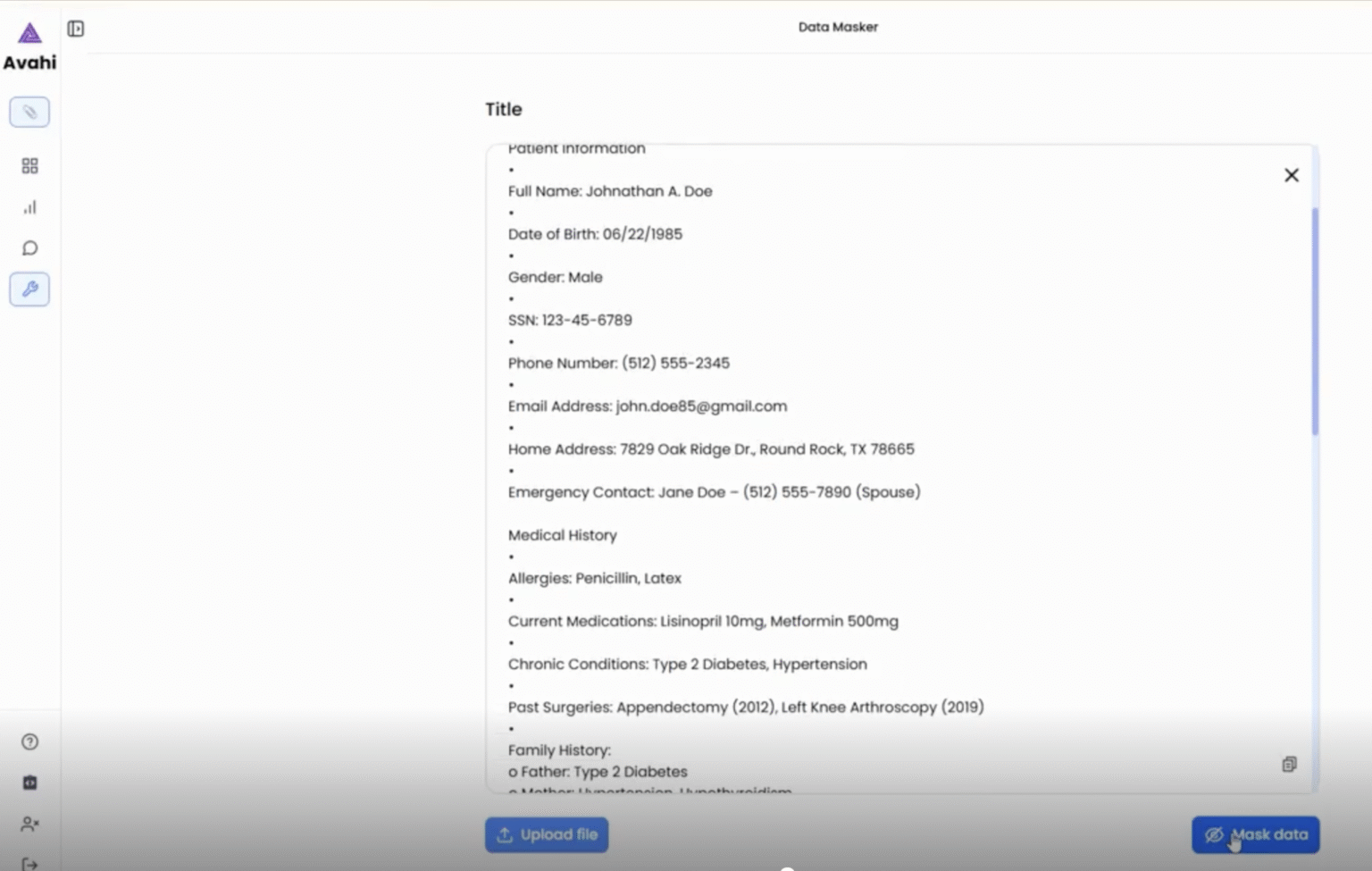Open the help question mark icon
The image size is (1372, 871).
29,741
